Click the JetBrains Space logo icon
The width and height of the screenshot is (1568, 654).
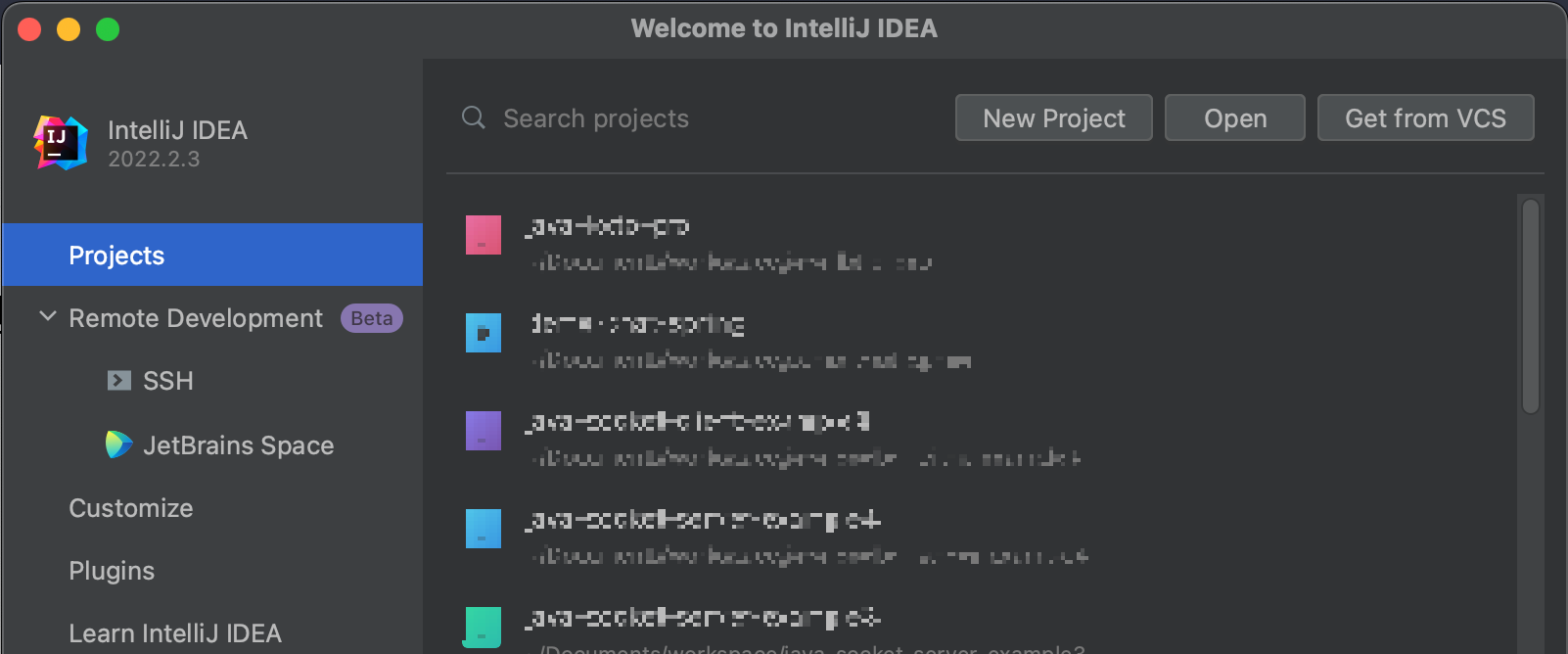tap(119, 444)
